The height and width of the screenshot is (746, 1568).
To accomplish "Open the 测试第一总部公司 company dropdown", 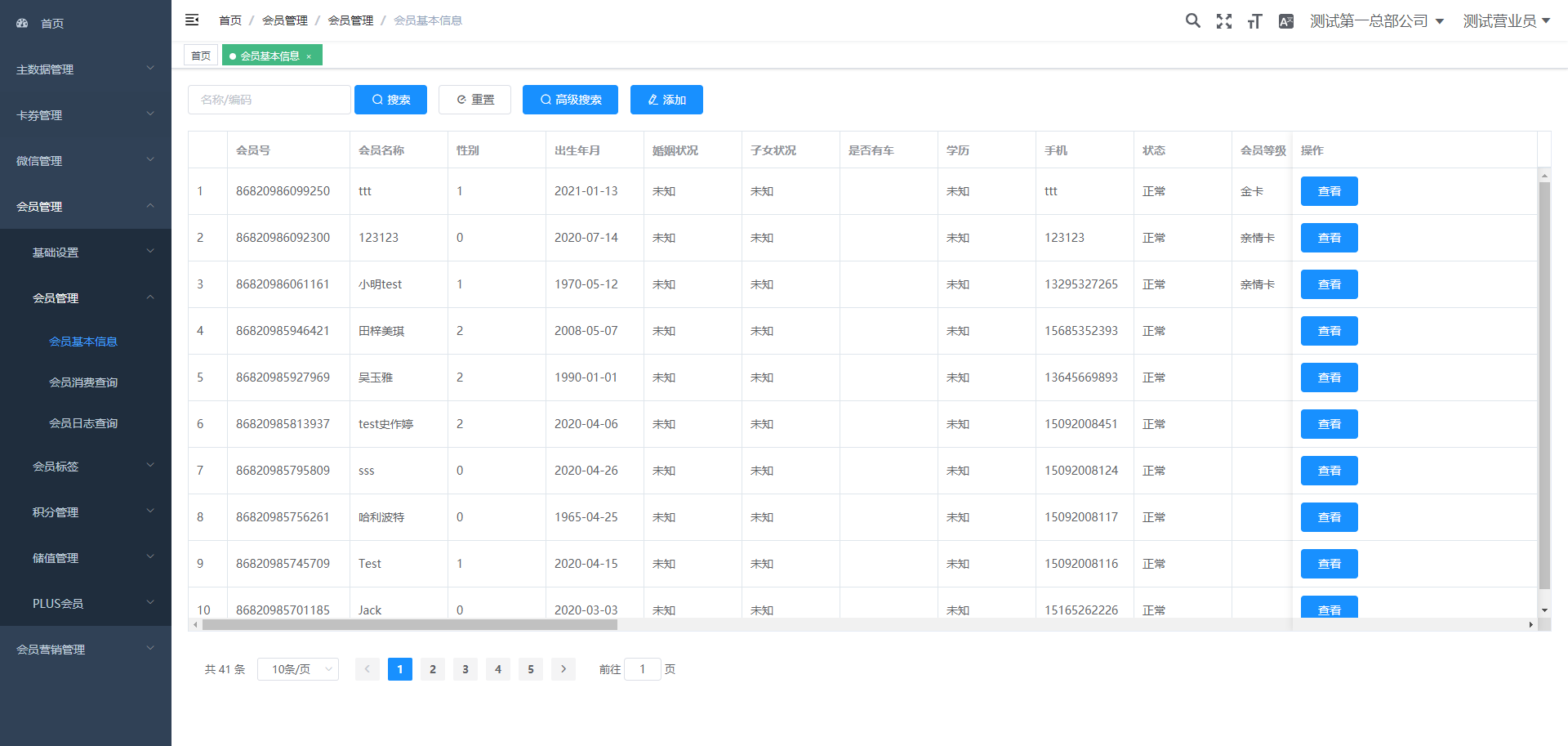I will click(1377, 21).
